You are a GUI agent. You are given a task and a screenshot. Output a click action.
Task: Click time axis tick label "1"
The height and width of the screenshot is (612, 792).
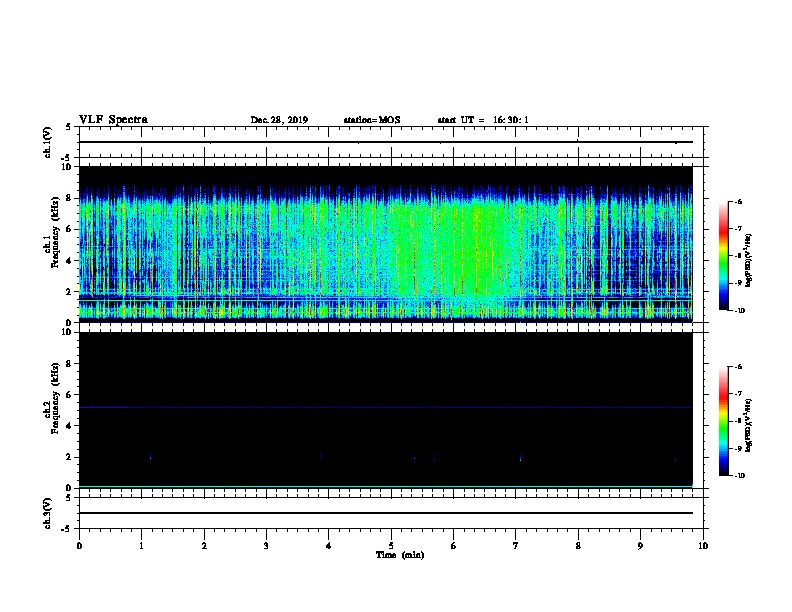click(141, 546)
